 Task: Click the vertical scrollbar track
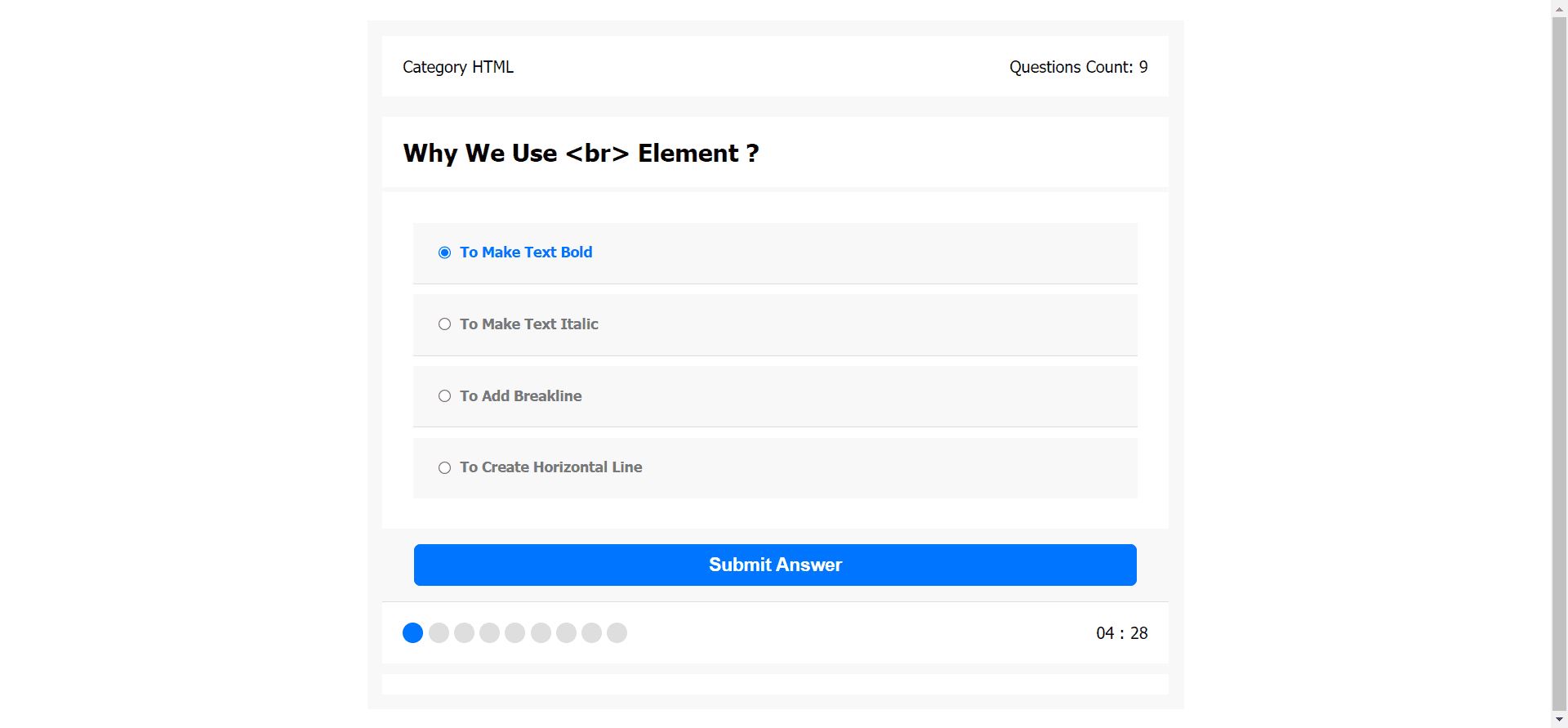tap(1560, 368)
